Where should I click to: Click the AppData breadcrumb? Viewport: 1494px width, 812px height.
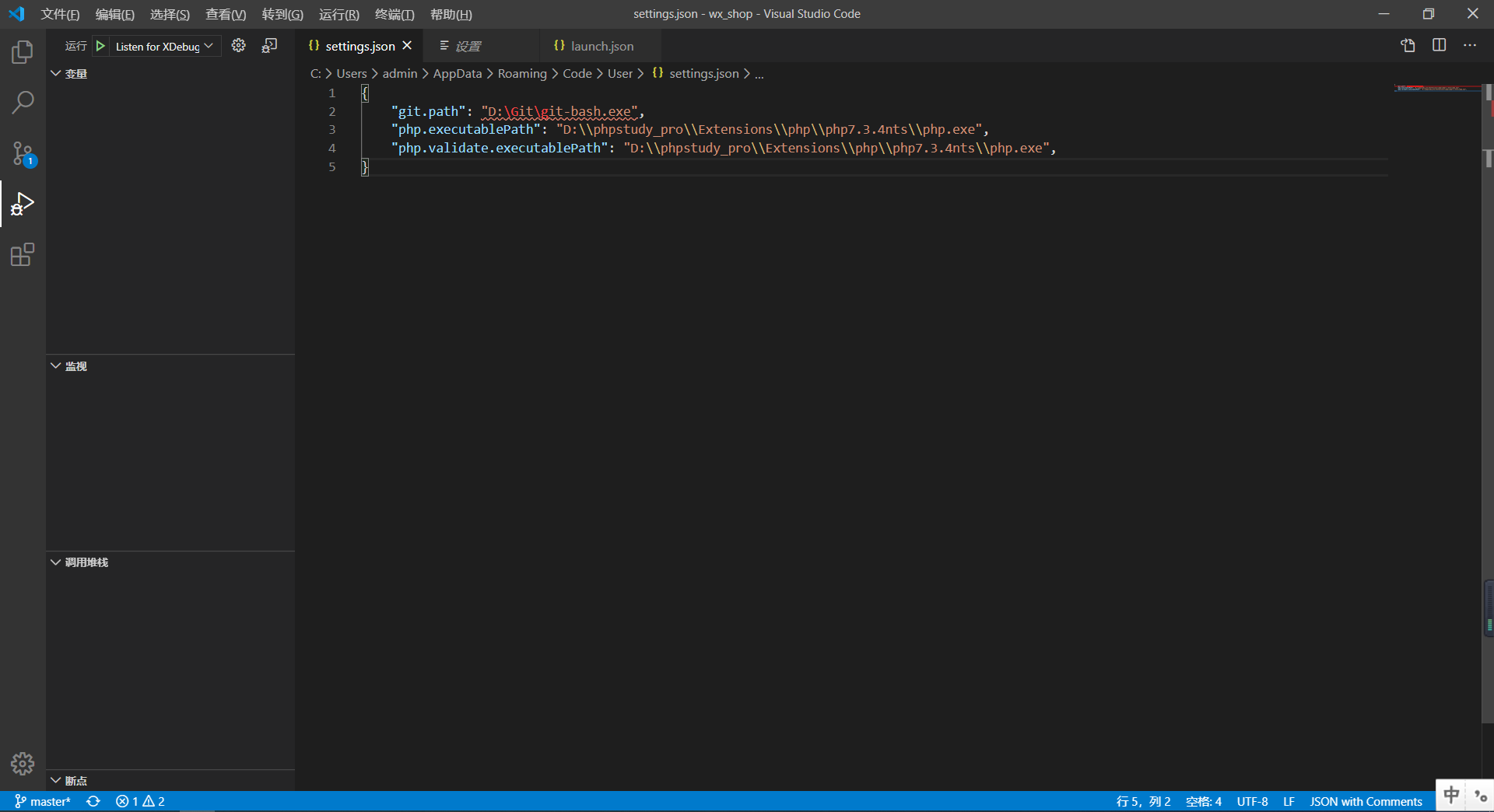click(458, 74)
